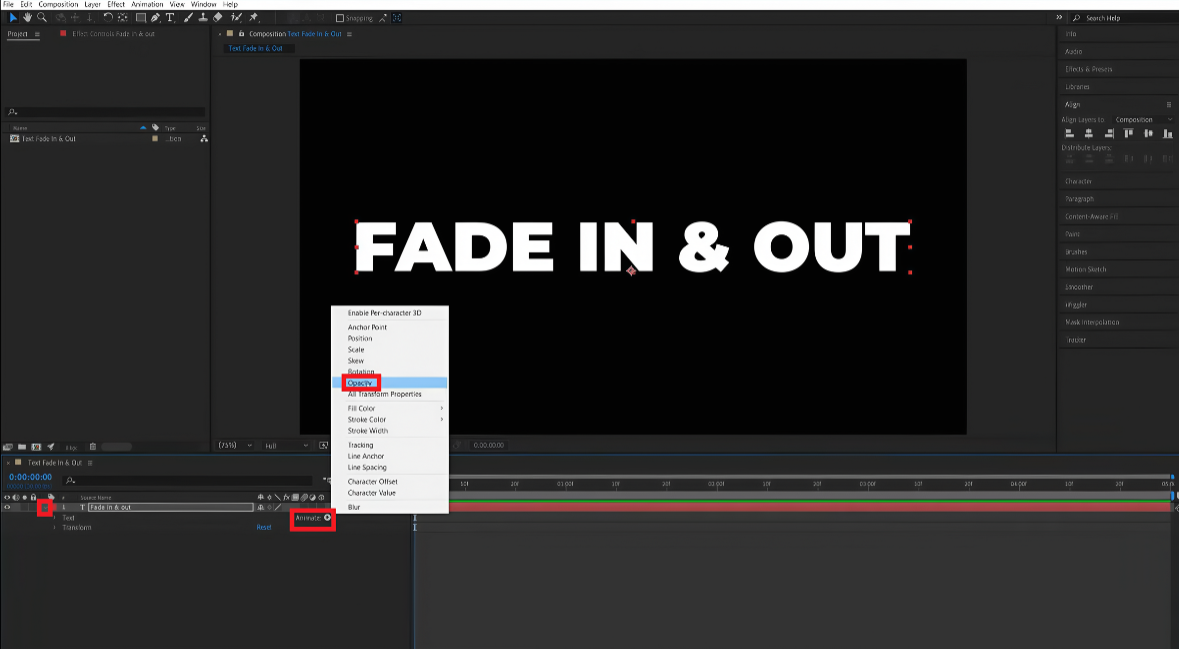Viewport: 1179px width, 649px height.
Task: Click the Align Bottom icon
Action: tap(1168, 133)
